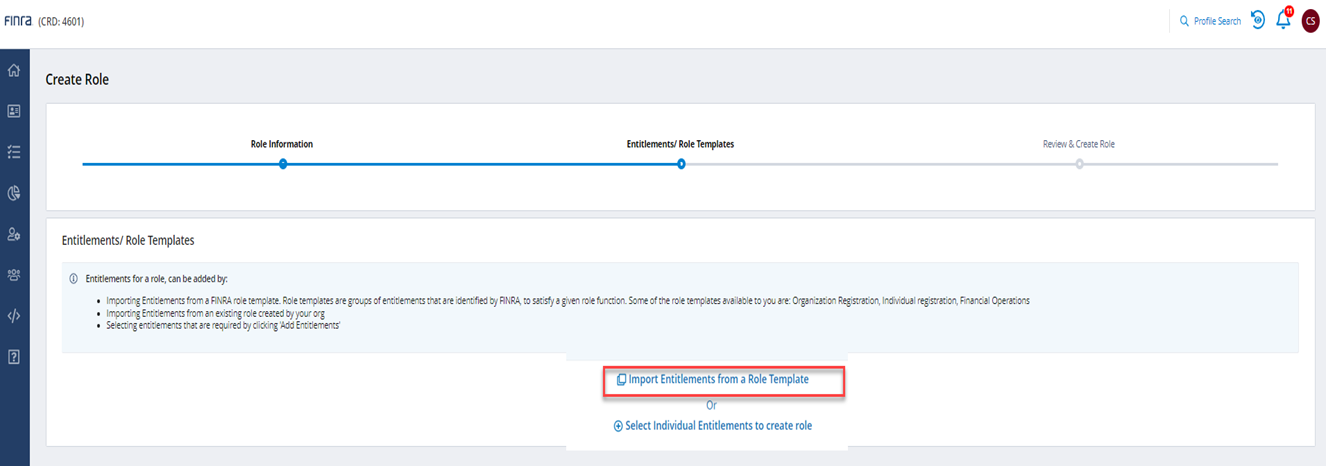Click Profile Search in the header

[x=1210, y=21]
